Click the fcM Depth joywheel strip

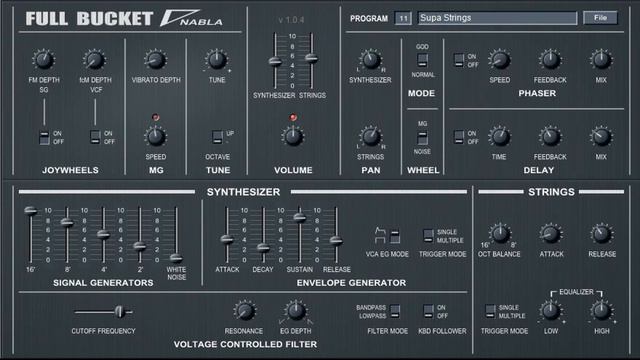[x=95, y=112]
